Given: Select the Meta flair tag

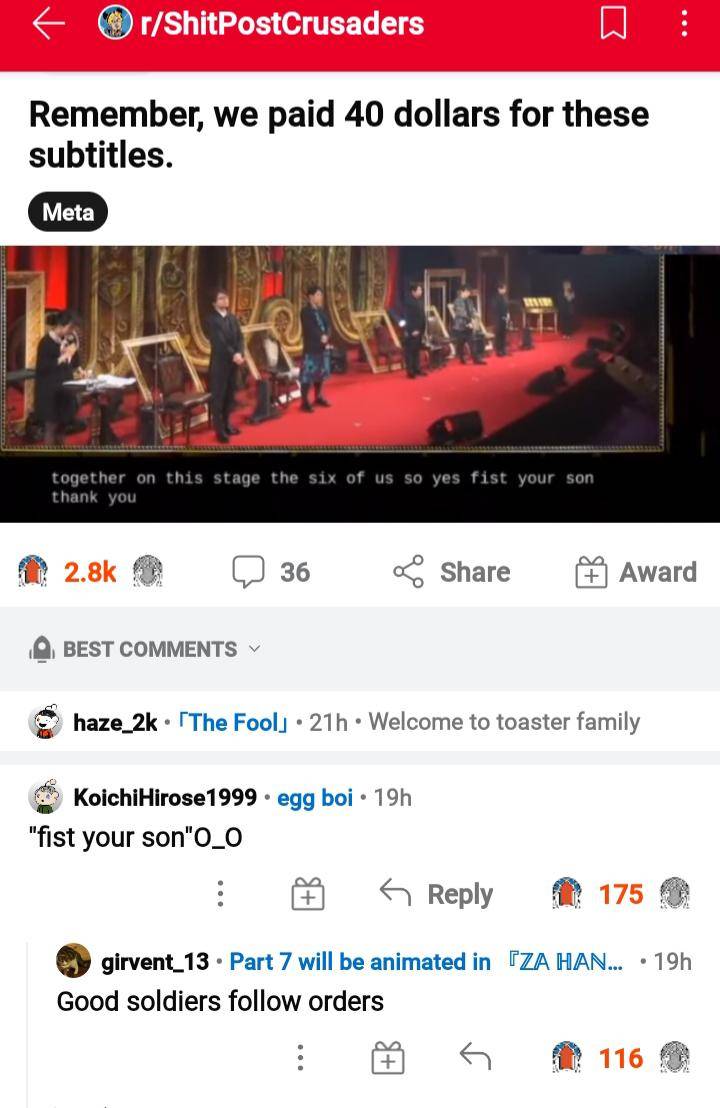Looking at the screenshot, I should pyautogui.click(x=68, y=212).
